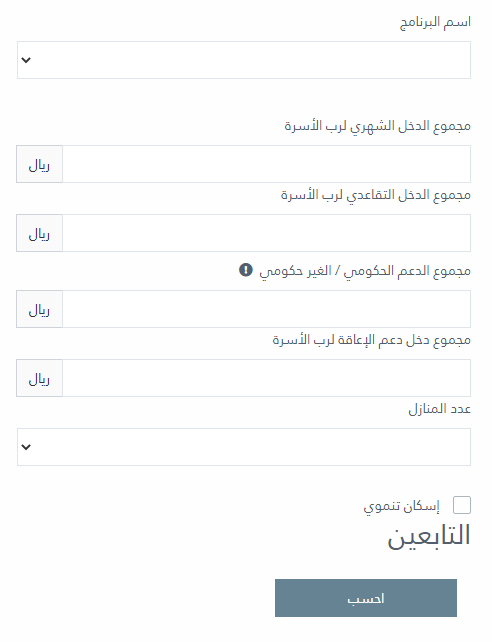Open the اسم البرنامج dropdown

(x=244, y=60)
